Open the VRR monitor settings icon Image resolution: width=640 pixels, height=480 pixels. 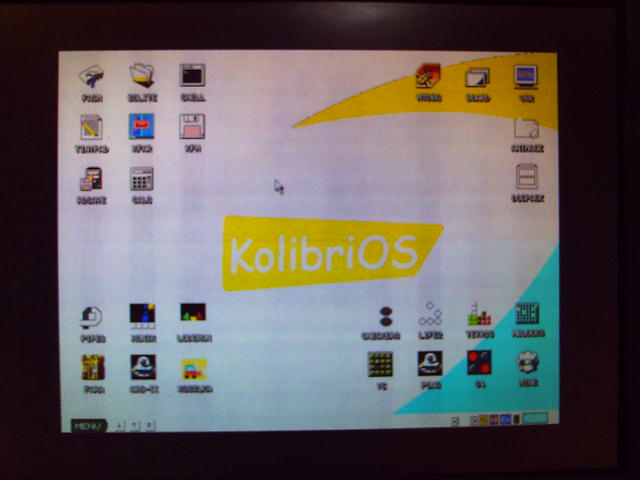pos(526,76)
